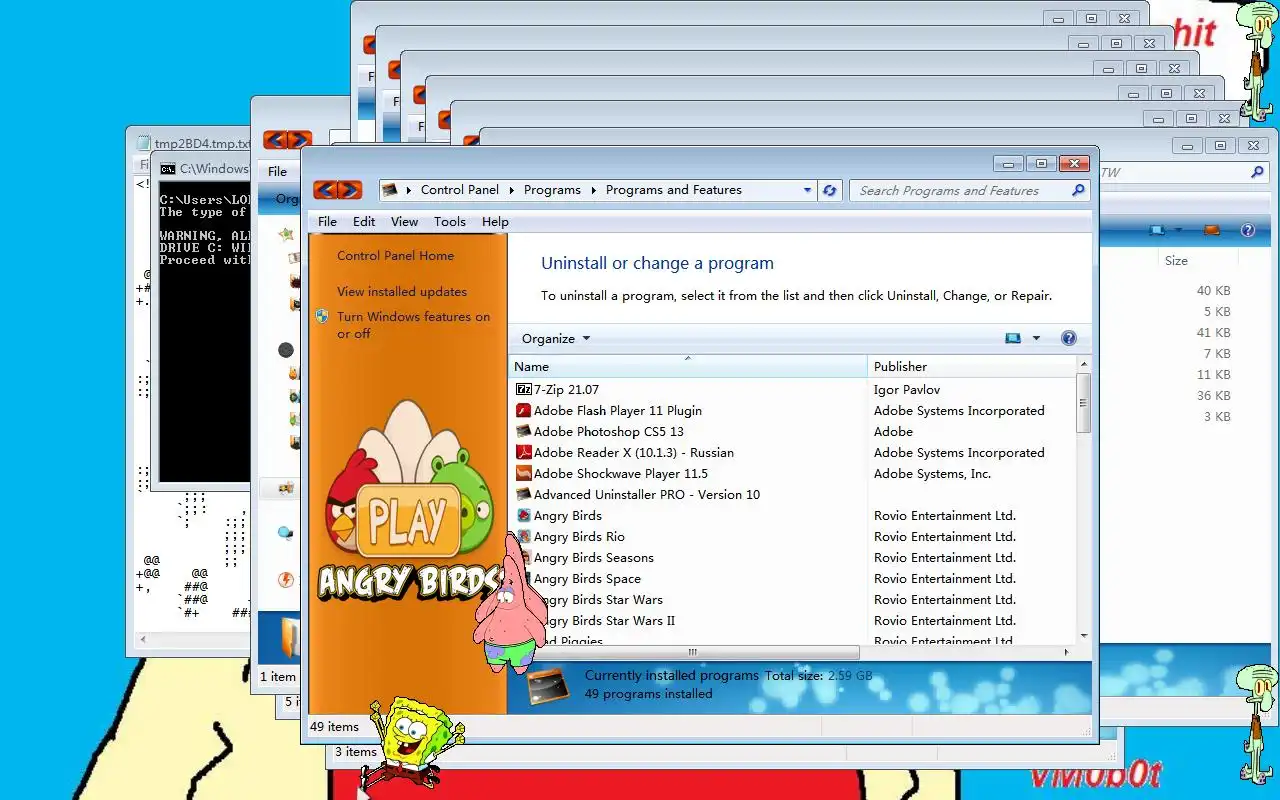Click the Angry Birds Rio icon
Screen dimensions: 1280x800
coord(523,536)
